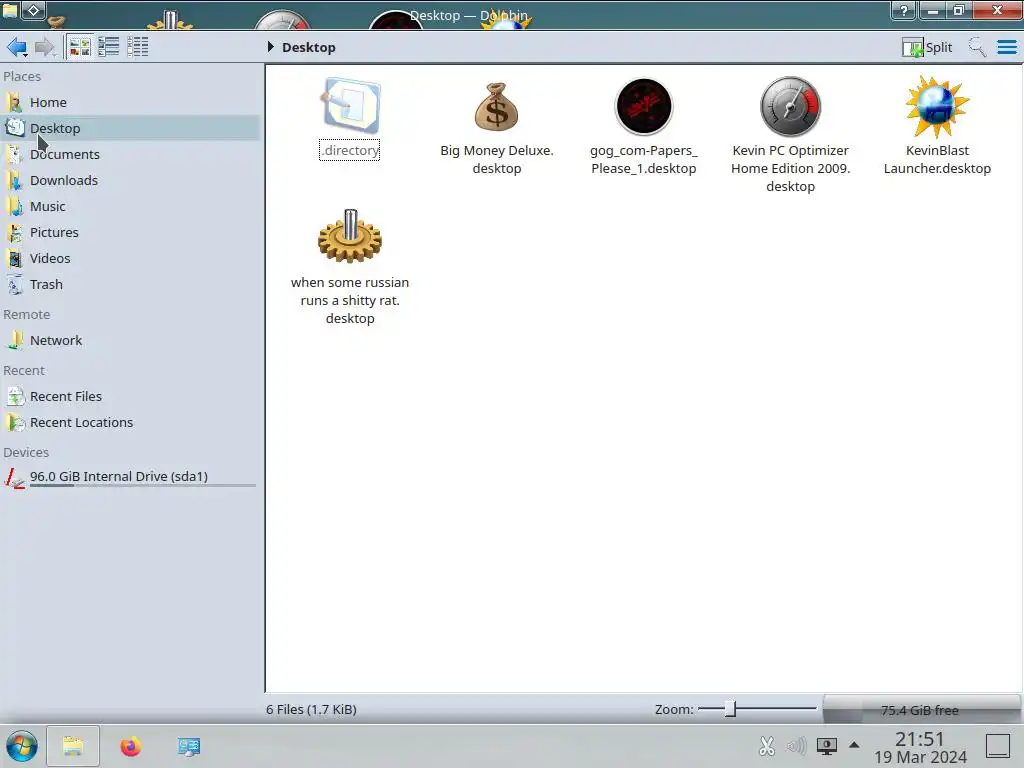Click the .directory file name label
This screenshot has height=768, width=1024.
[x=350, y=150]
